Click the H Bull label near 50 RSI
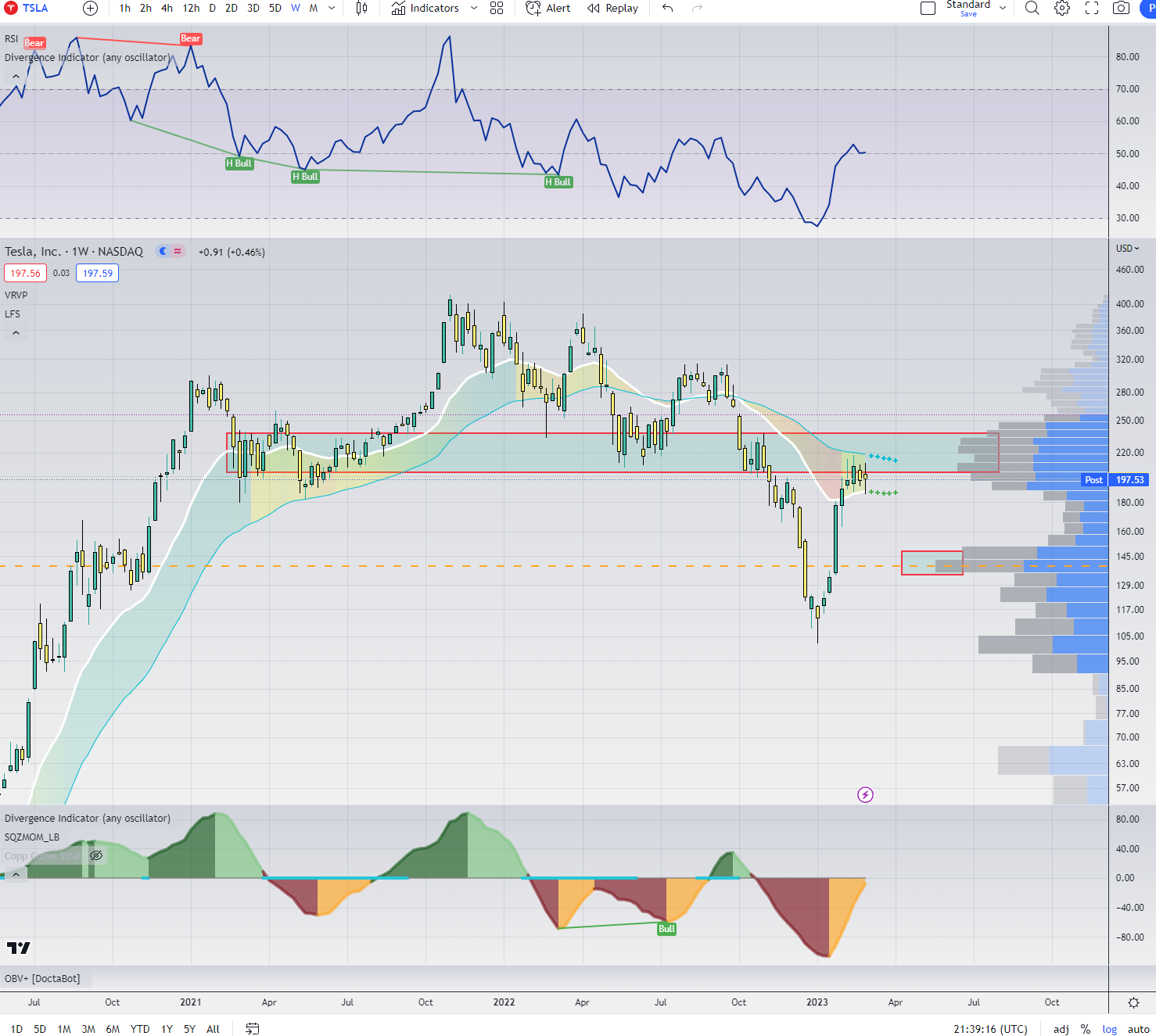 239,163
